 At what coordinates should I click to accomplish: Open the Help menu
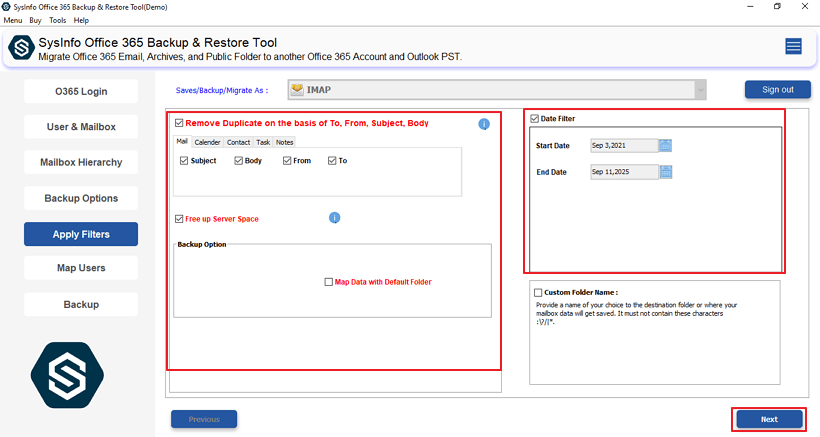tap(81, 20)
